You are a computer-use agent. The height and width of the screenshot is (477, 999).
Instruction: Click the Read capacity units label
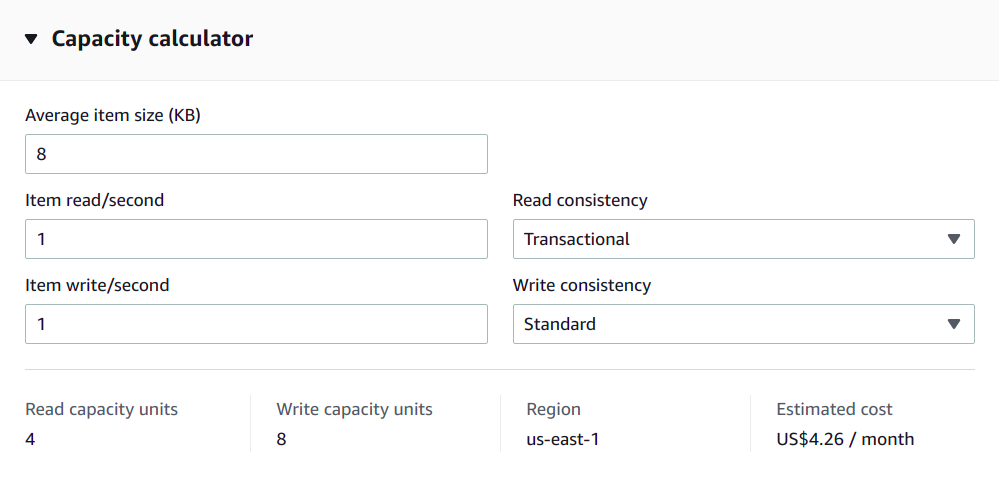point(102,409)
